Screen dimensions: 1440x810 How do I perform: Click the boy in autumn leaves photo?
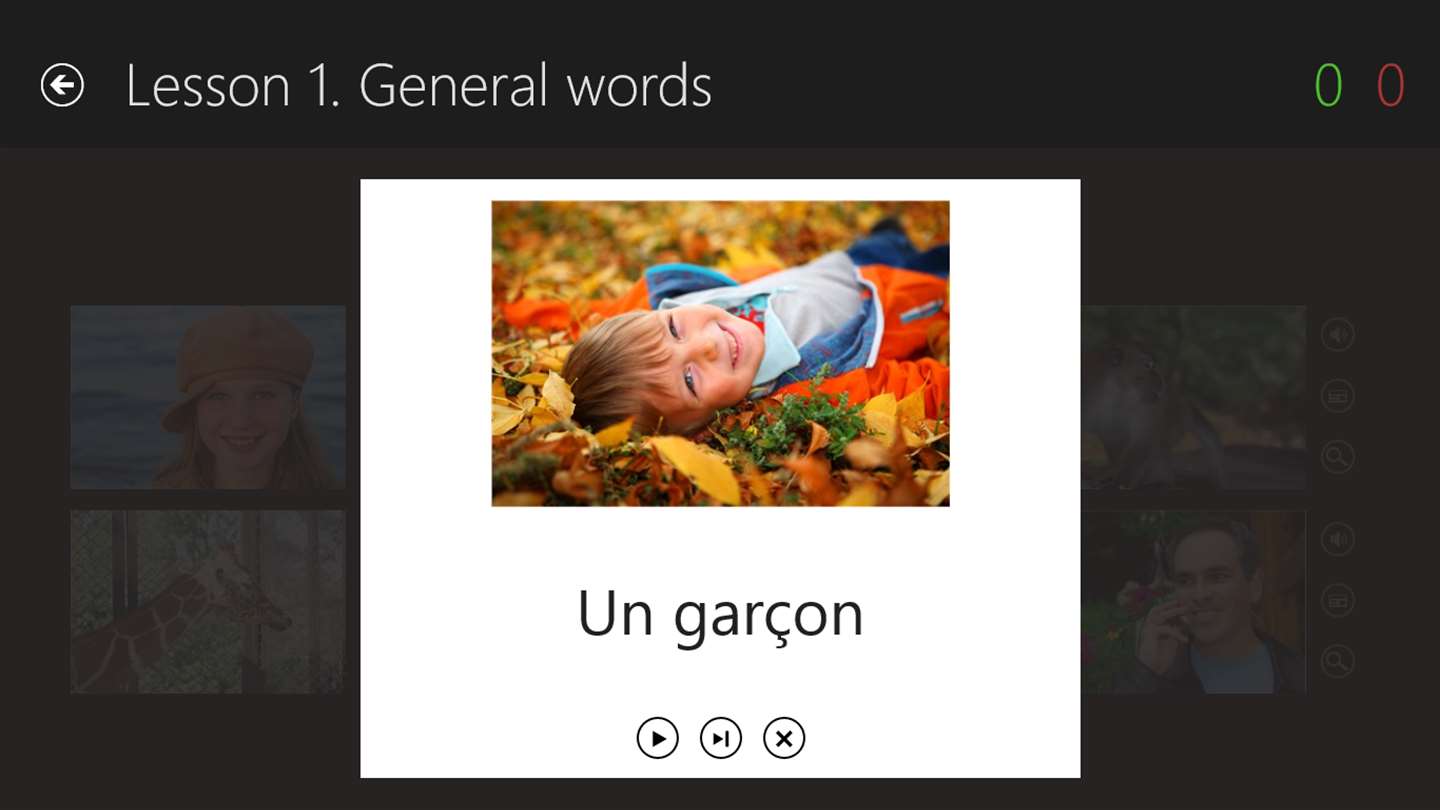[x=720, y=353]
